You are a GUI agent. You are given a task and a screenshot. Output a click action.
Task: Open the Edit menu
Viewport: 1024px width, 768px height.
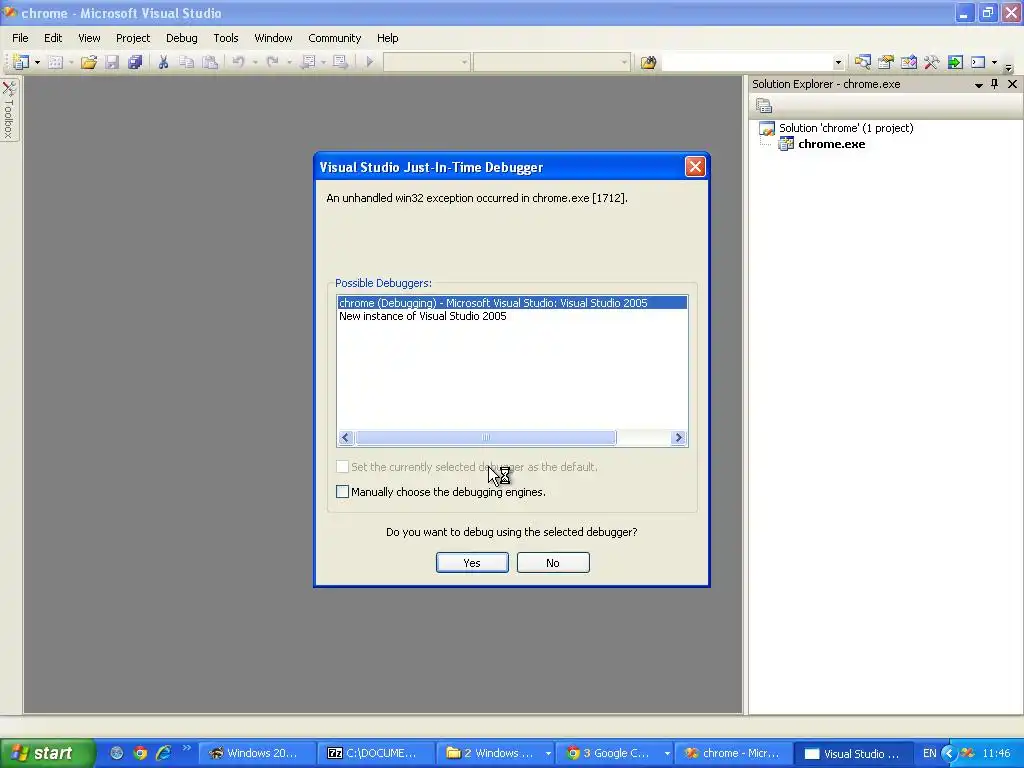(x=53, y=38)
